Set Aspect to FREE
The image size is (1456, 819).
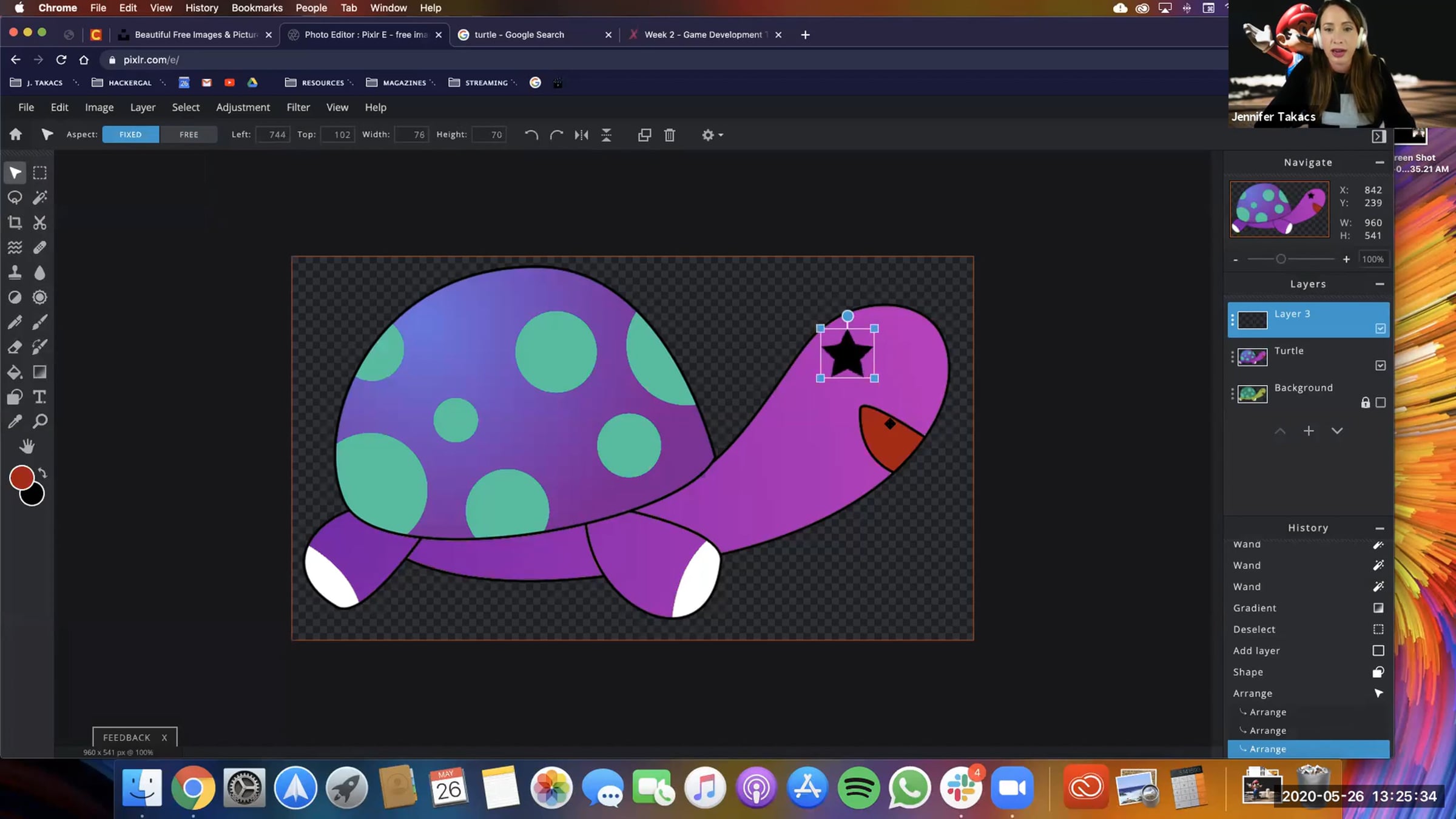point(189,135)
